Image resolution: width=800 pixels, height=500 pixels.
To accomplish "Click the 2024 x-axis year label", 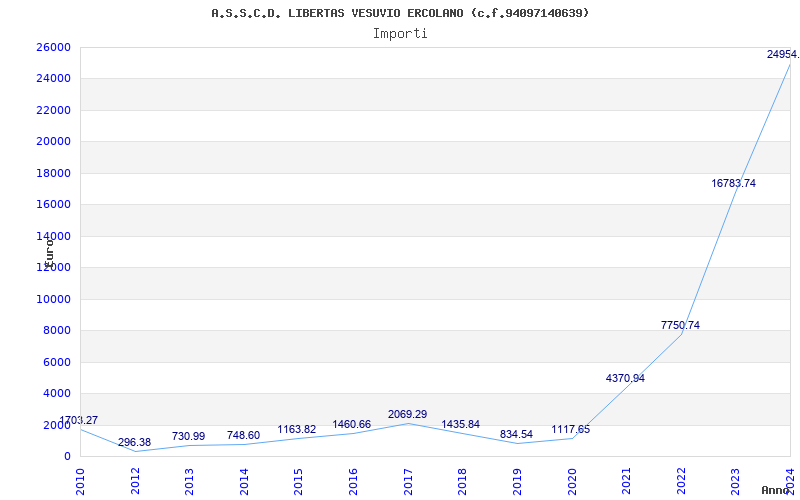I will pos(790,481).
